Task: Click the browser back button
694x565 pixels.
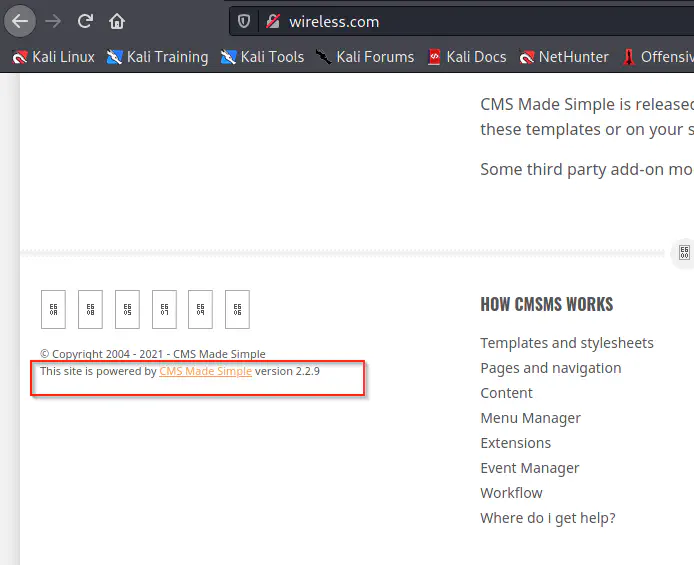Action: 20,21
